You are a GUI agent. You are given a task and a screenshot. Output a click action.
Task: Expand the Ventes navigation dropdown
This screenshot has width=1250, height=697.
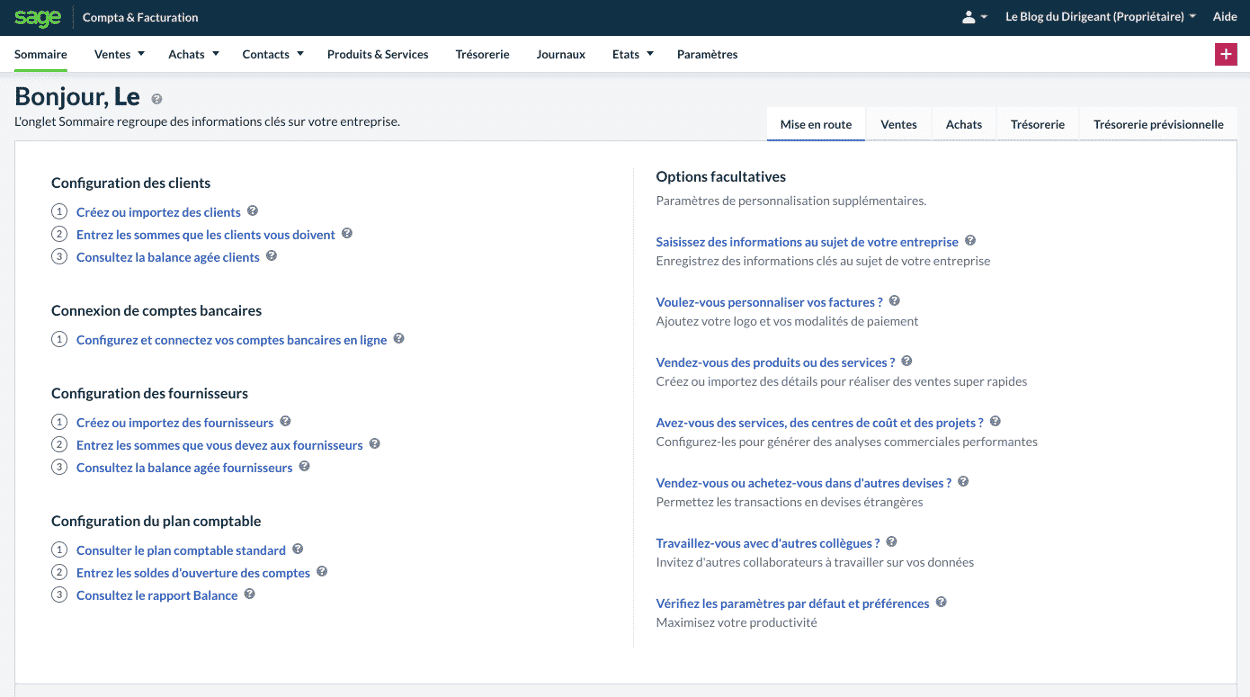coord(119,54)
